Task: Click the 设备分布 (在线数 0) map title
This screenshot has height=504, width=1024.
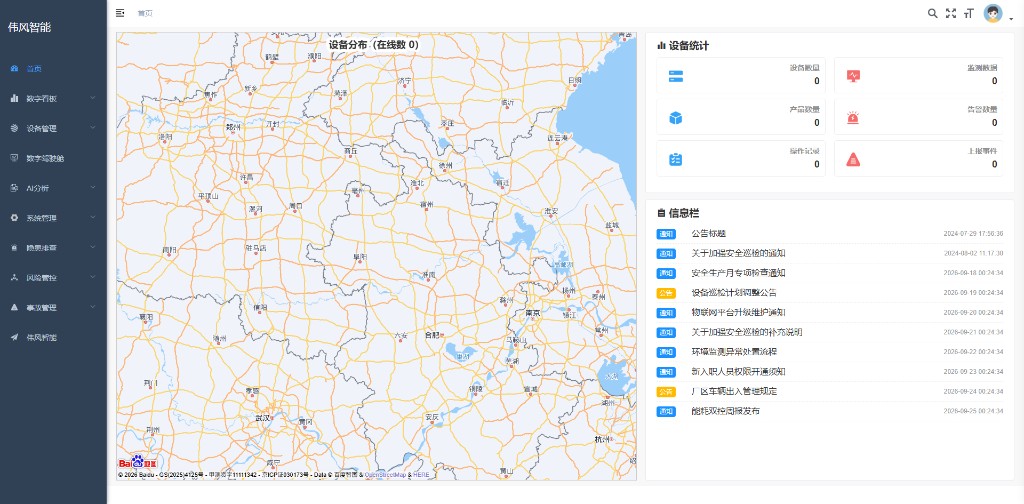Action: click(373, 45)
